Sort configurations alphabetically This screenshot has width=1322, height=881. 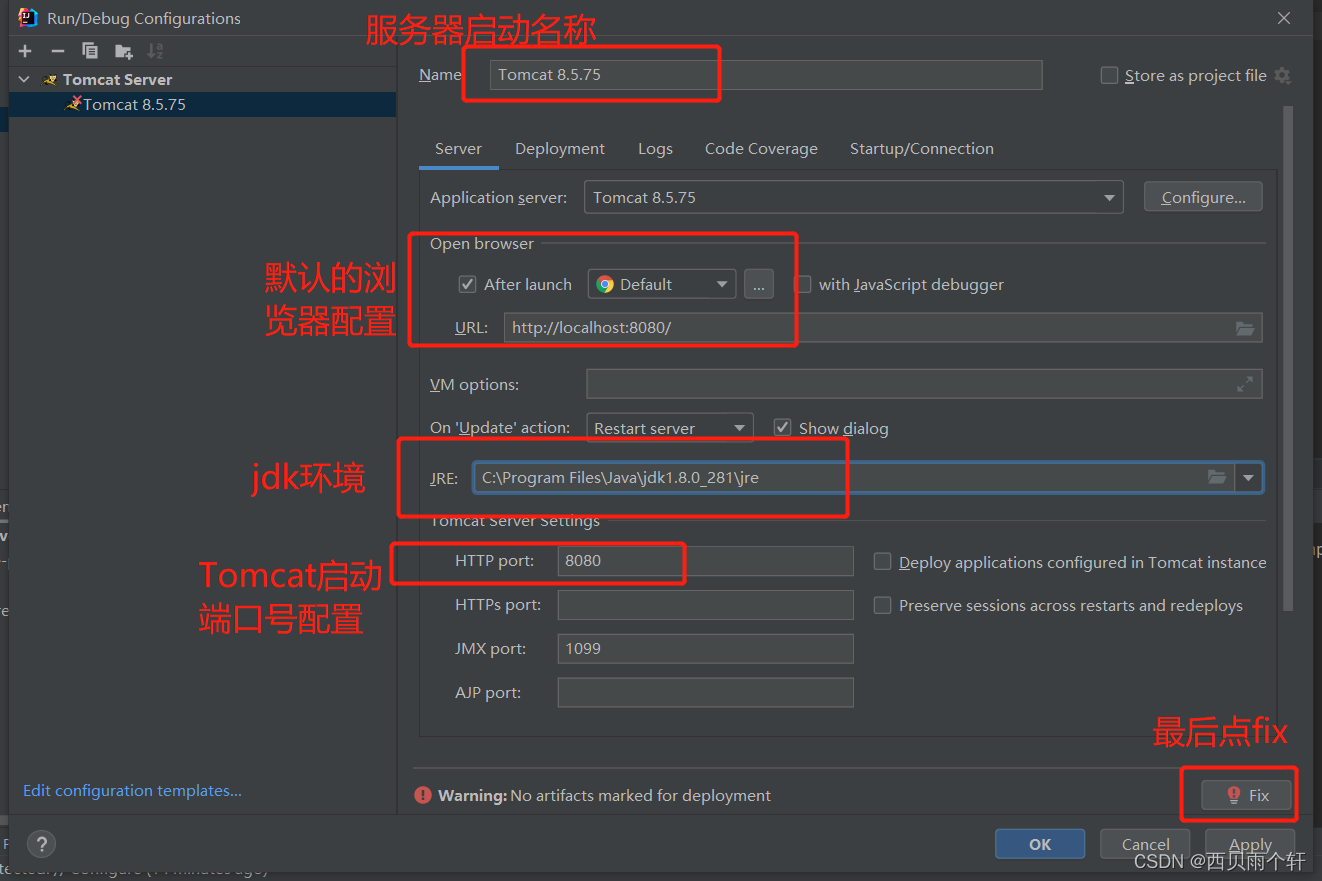(x=155, y=51)
